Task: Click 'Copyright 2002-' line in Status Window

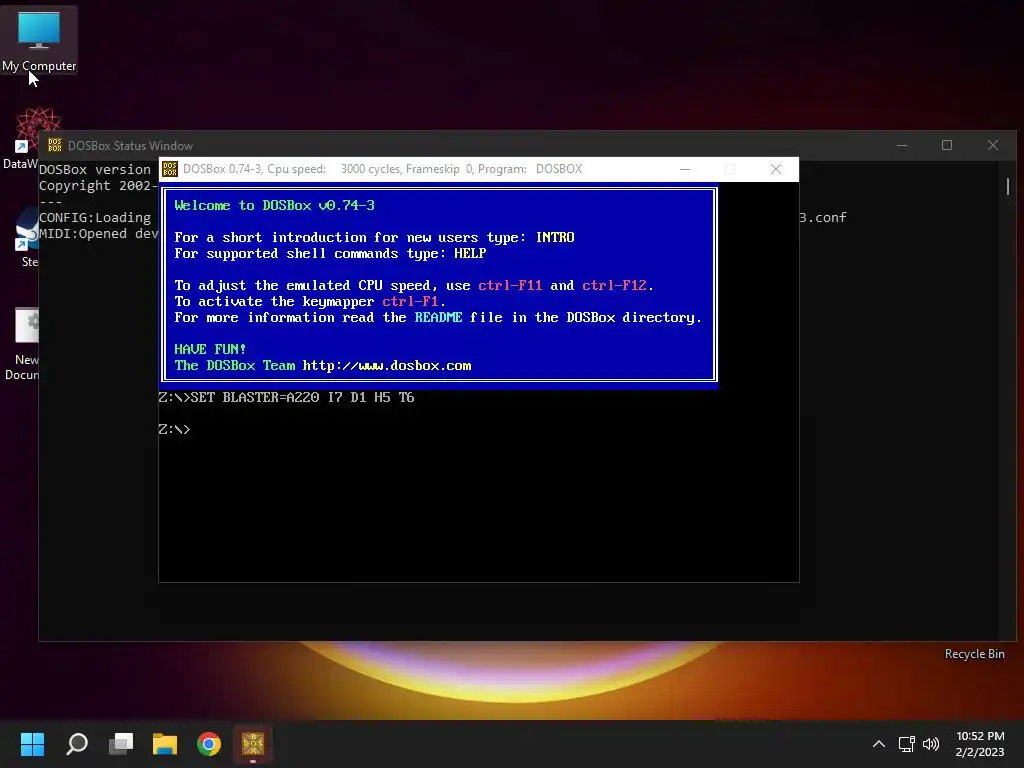Action: point(99,185)
